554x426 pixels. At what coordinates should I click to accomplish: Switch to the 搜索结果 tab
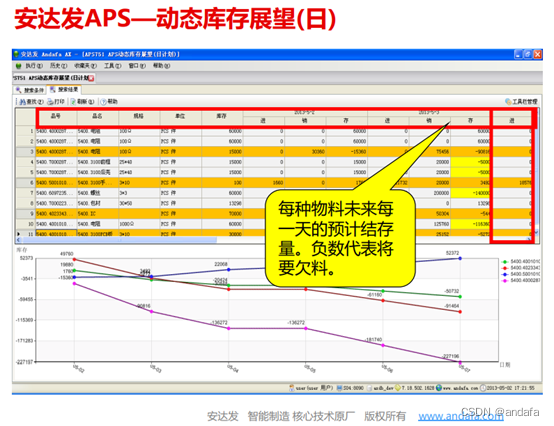(65, 90)
